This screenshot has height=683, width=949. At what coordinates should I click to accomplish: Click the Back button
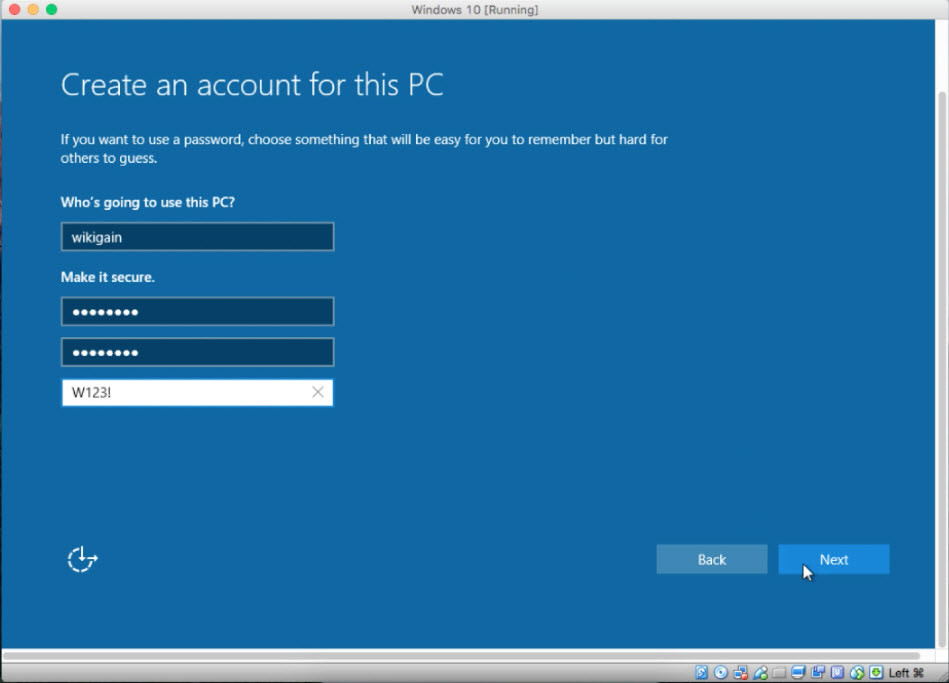[712, 559]
